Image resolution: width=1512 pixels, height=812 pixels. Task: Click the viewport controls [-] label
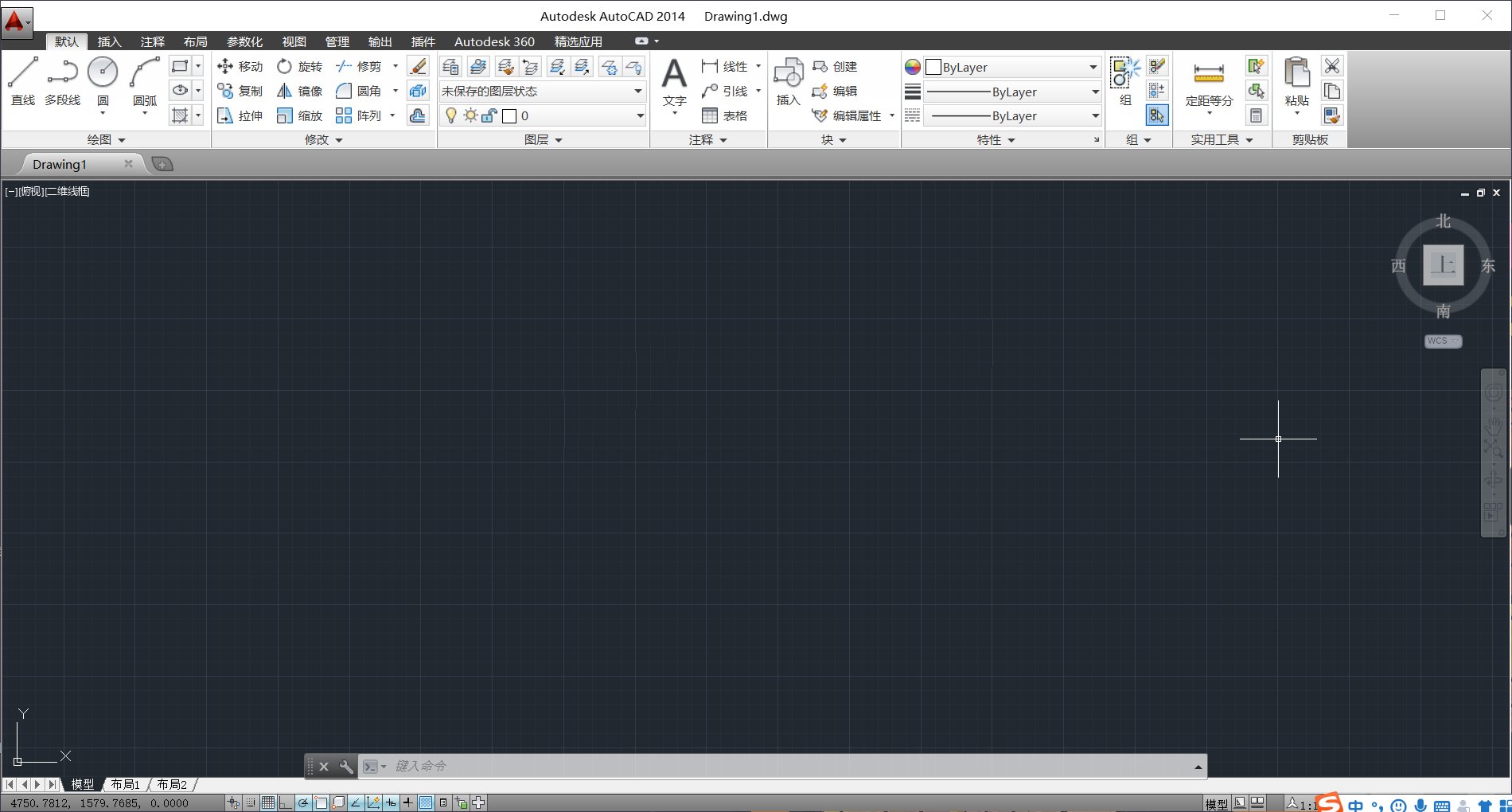point(10,192)
